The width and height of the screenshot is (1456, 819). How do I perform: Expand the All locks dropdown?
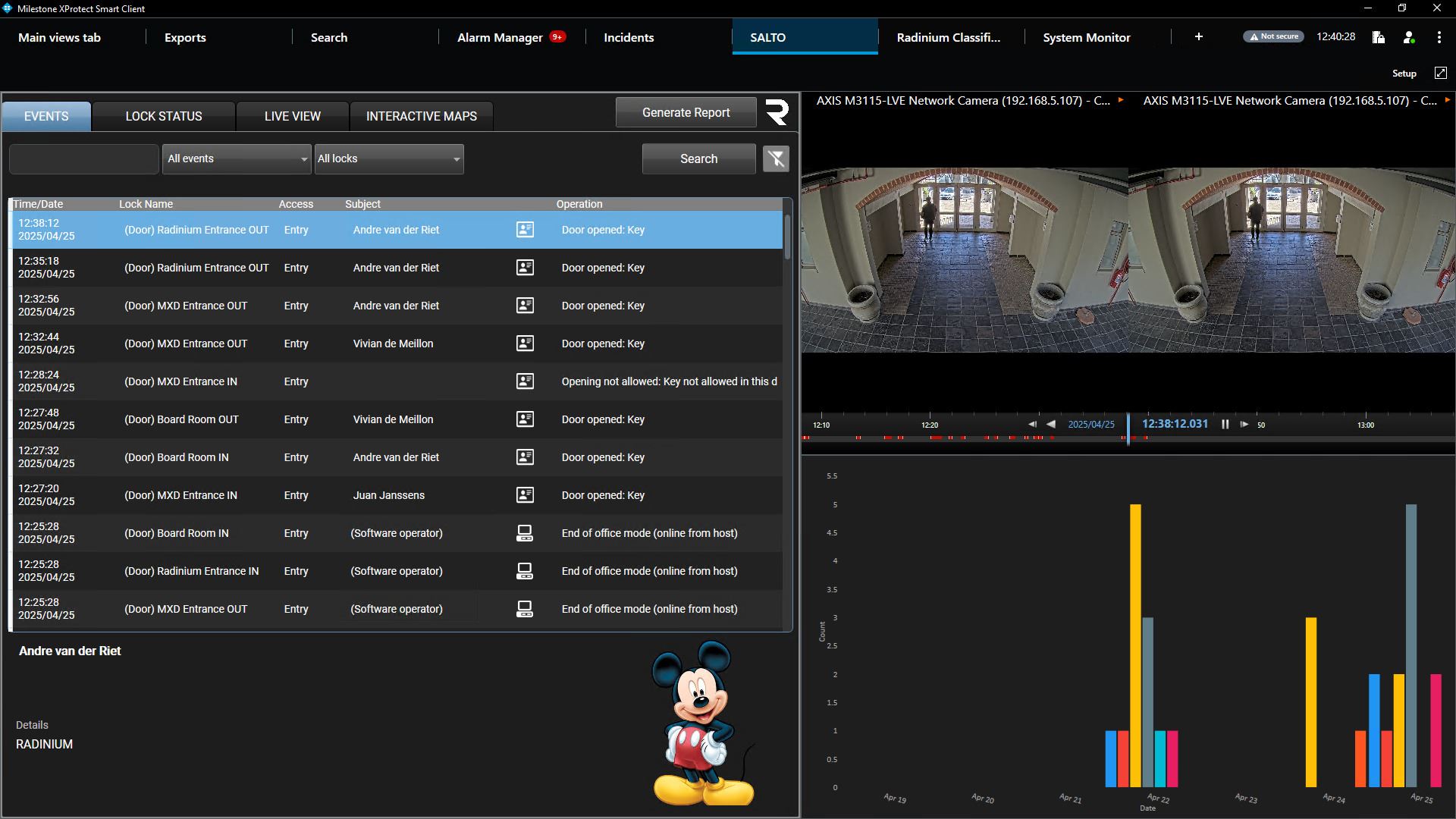(x=388, y=159)
